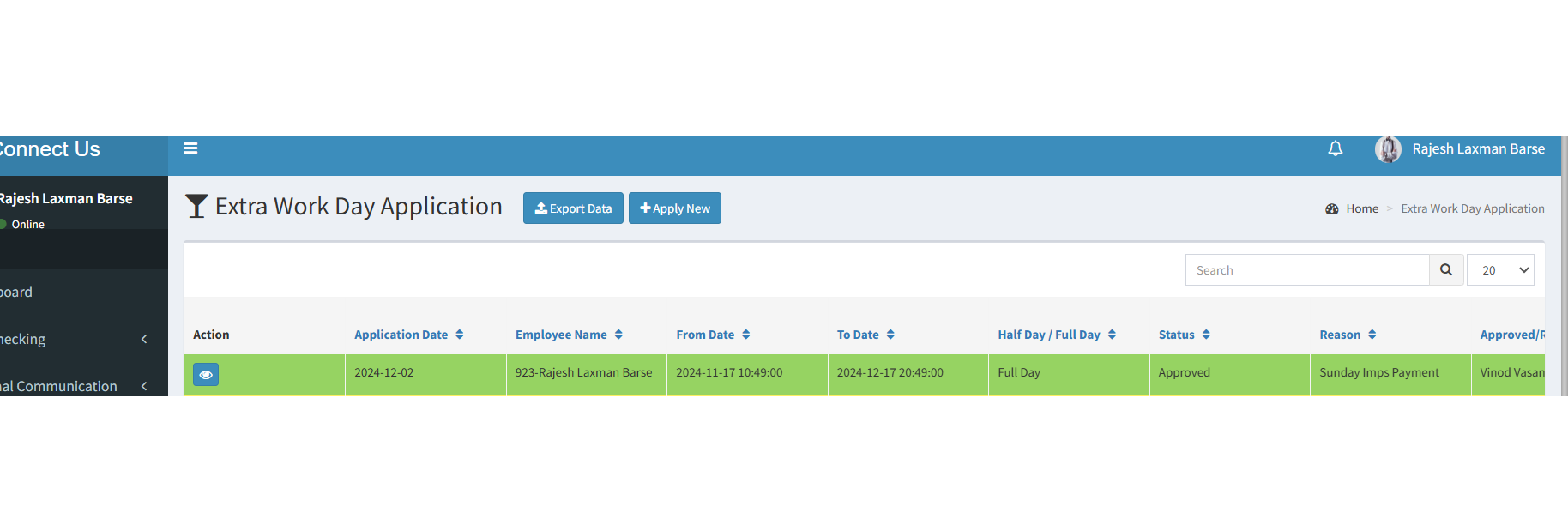Viewport: 1568px width, 531px height.
Task: Click the Action column header
Action: [211, 335]
